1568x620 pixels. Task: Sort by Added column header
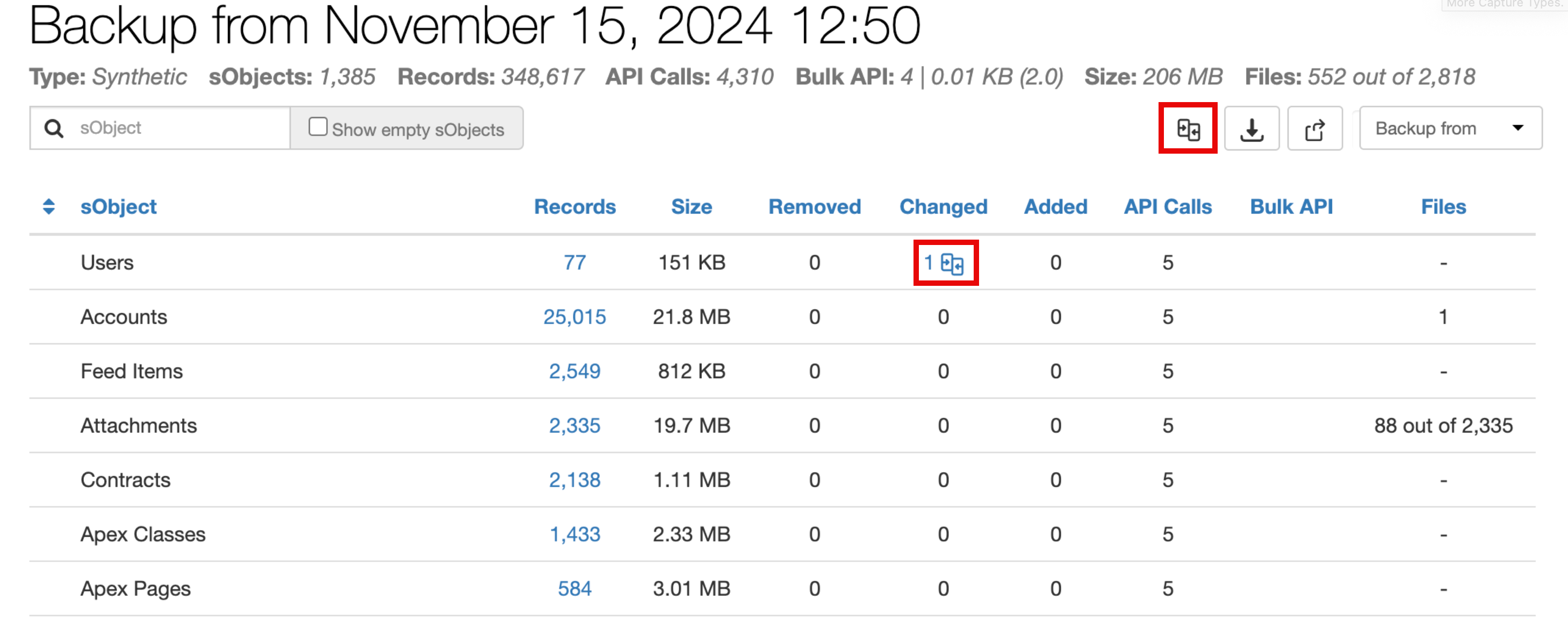tap(1055, 206)
